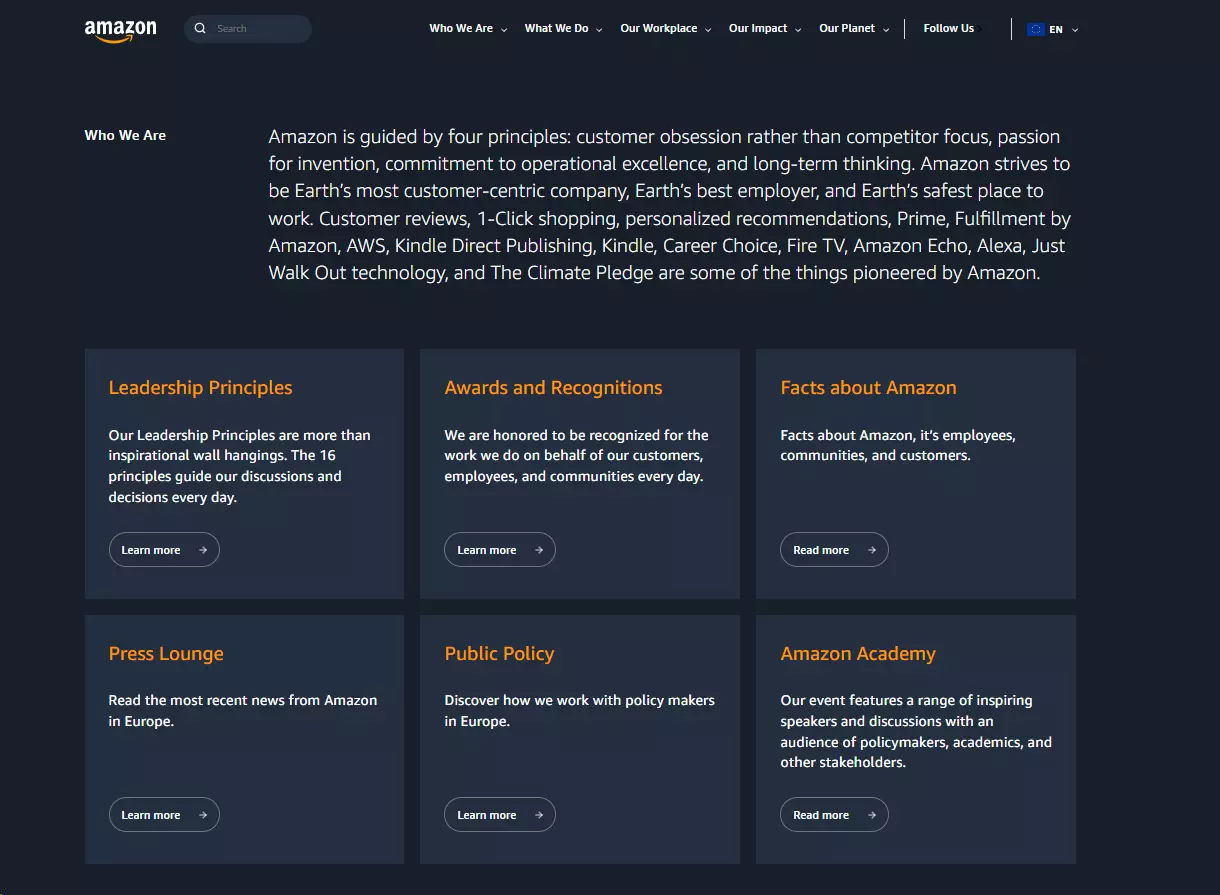
Task: Click the arrow icon inside Leadership Principles Learn more button
Action: tap(203, 549)
